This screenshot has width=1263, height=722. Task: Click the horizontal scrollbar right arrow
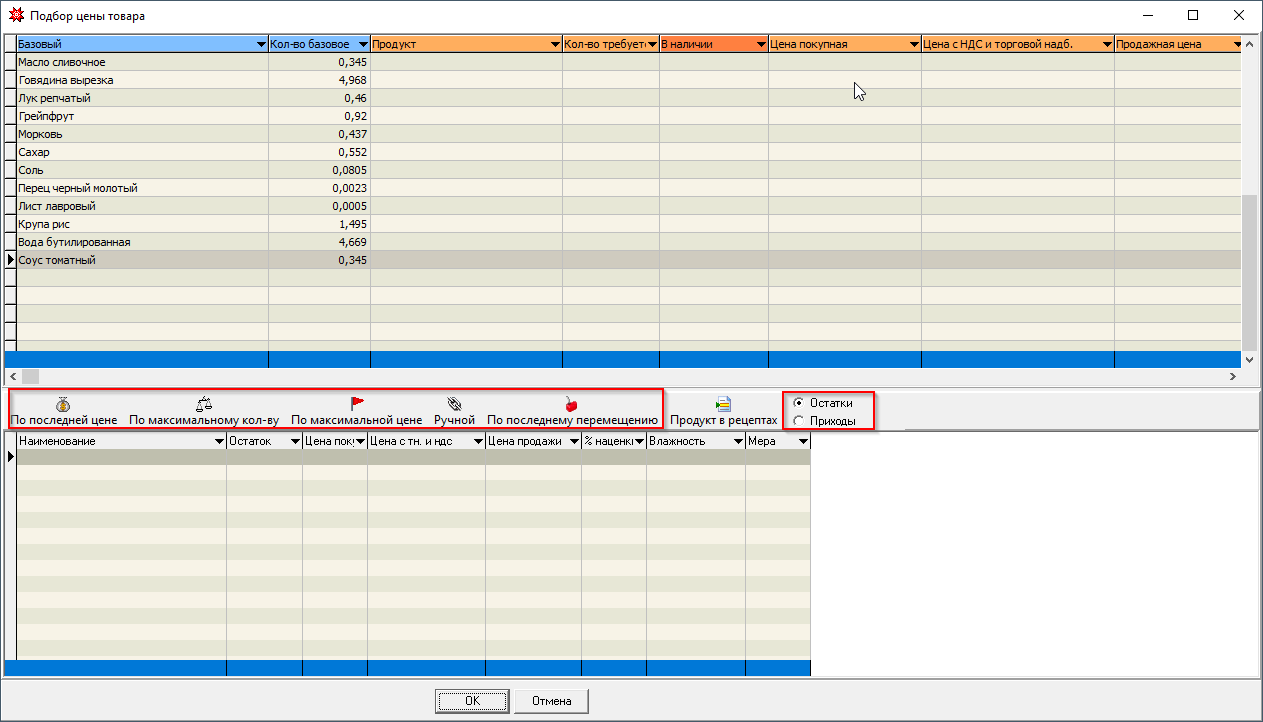(x=1234, y=376)
